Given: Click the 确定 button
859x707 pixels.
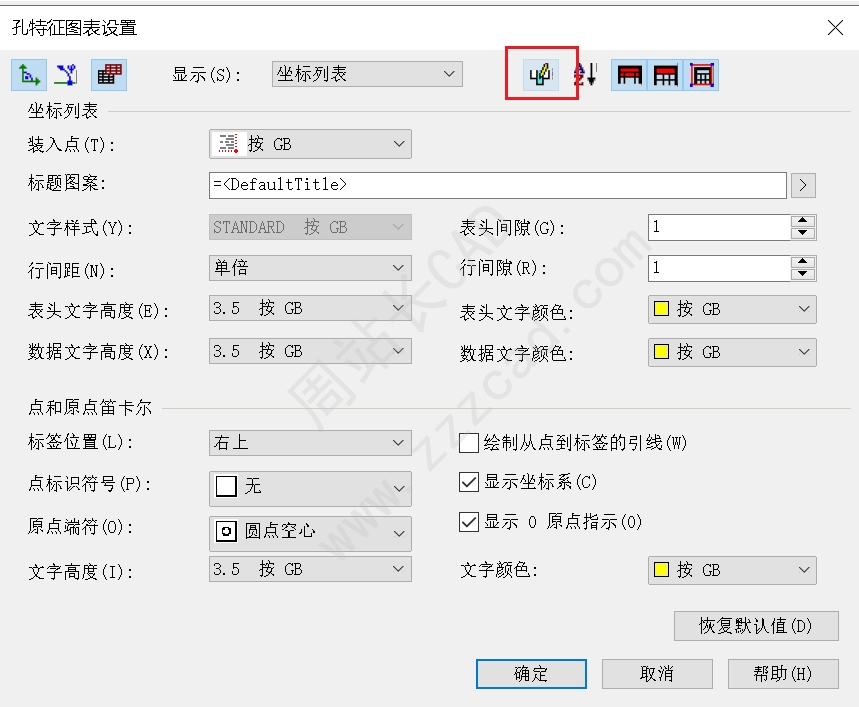Looking at the screenshot, I should tap(530, 674).
